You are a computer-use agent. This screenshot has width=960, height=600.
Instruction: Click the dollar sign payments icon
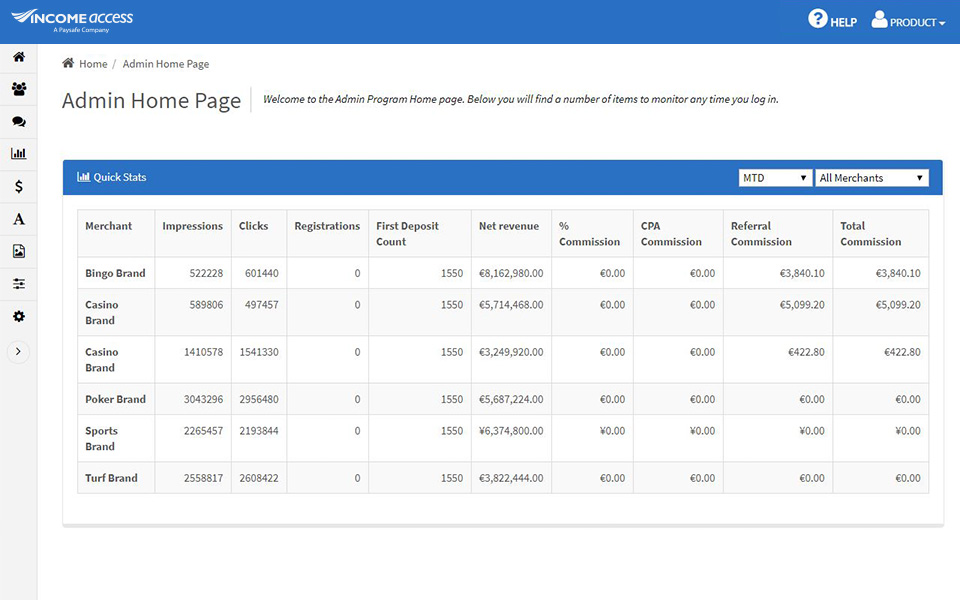click(18, 186)
